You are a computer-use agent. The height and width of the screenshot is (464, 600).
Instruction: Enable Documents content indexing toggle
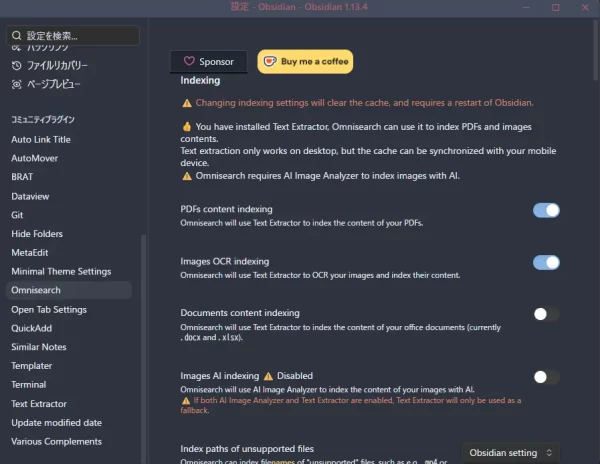[x=546, y=314]
